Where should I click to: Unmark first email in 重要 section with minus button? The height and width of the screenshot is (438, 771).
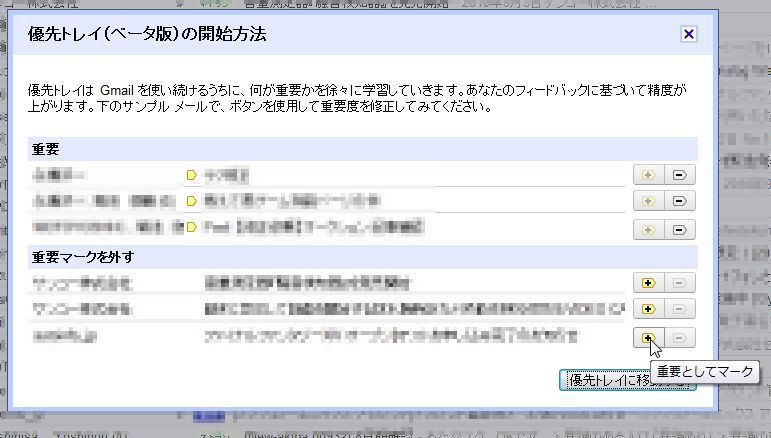pos(680,175)
